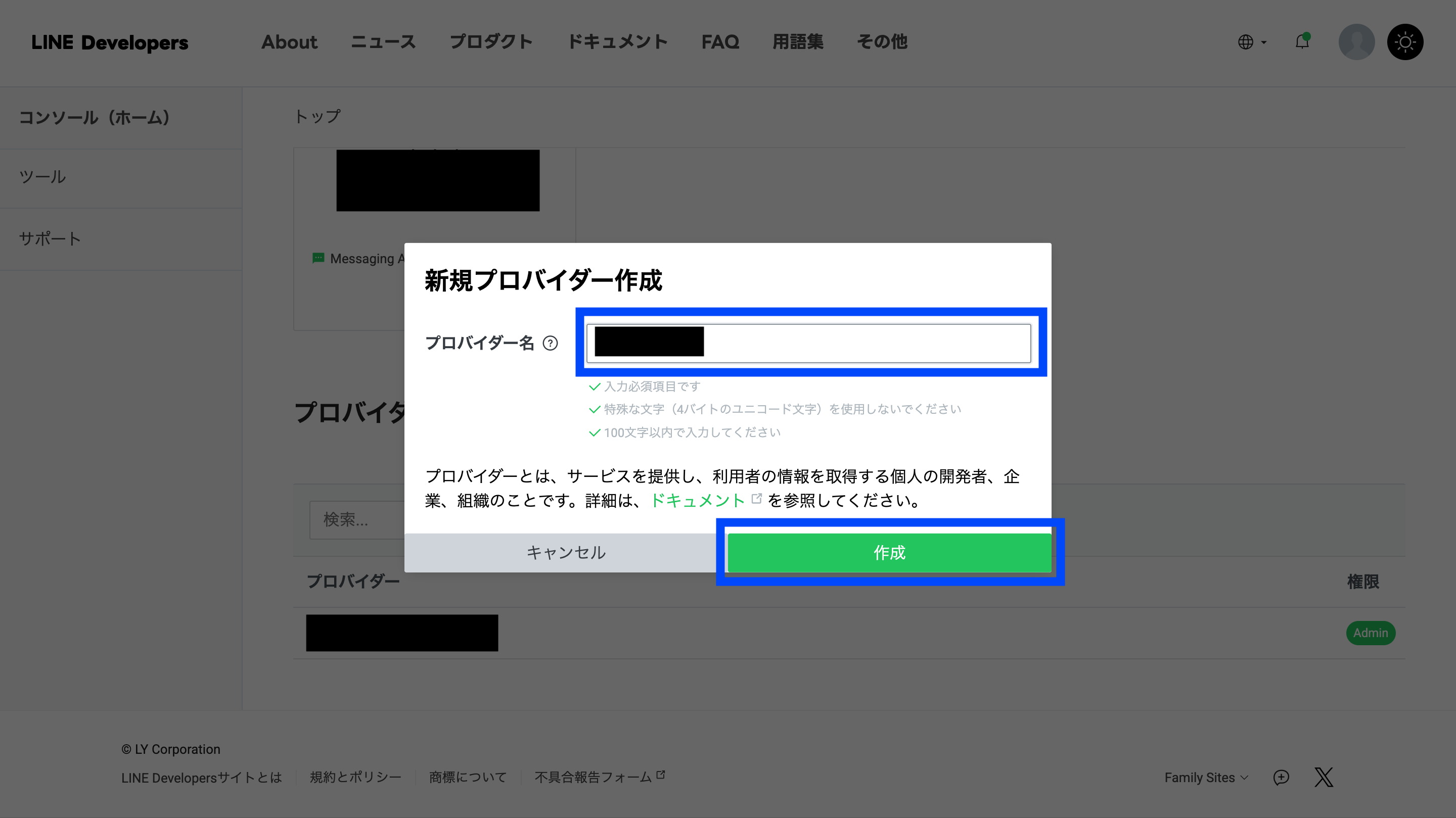Toggle the light/dark theme sun icon
Viewport: 1456px width, 818px height.
click(x=1404, y=42)
